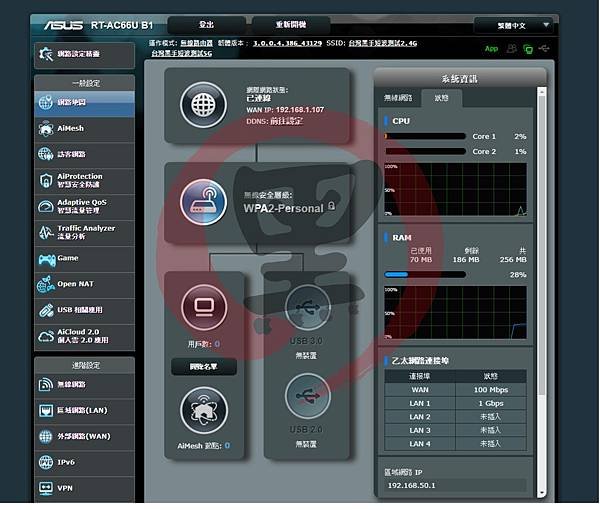Click the system info panel scrollbar
Image resolution: width=600 pixels, height=510 pixels.
tap(541, 245)
